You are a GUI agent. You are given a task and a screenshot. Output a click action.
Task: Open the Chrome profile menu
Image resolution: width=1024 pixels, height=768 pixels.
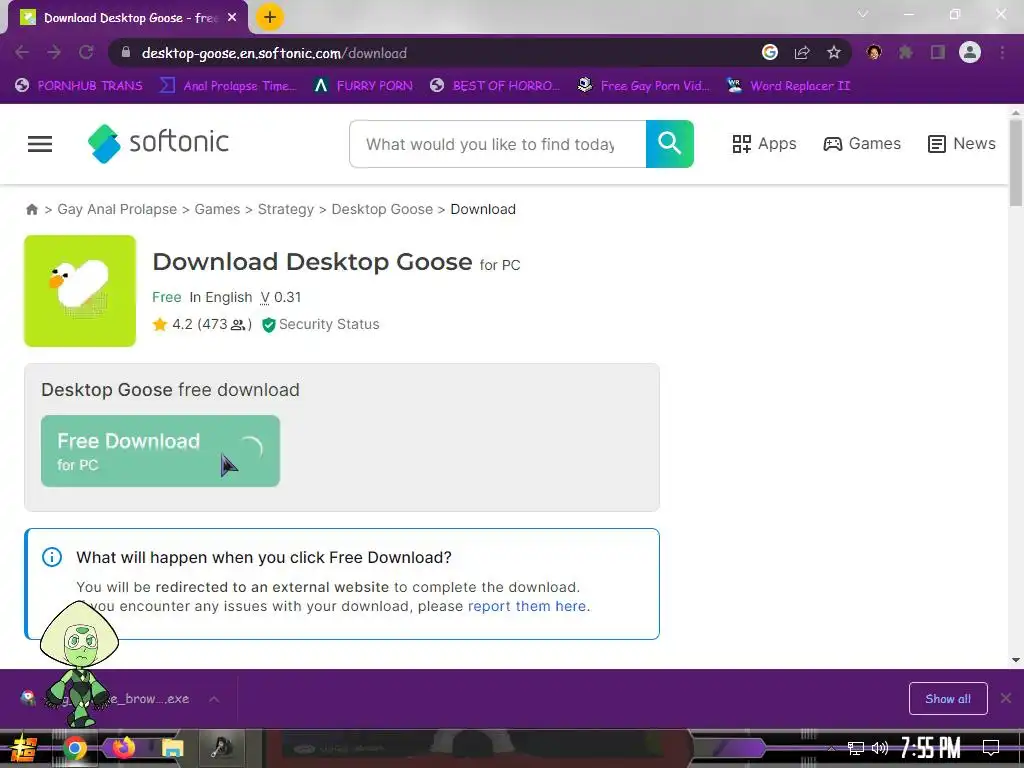tap(970, 52)
